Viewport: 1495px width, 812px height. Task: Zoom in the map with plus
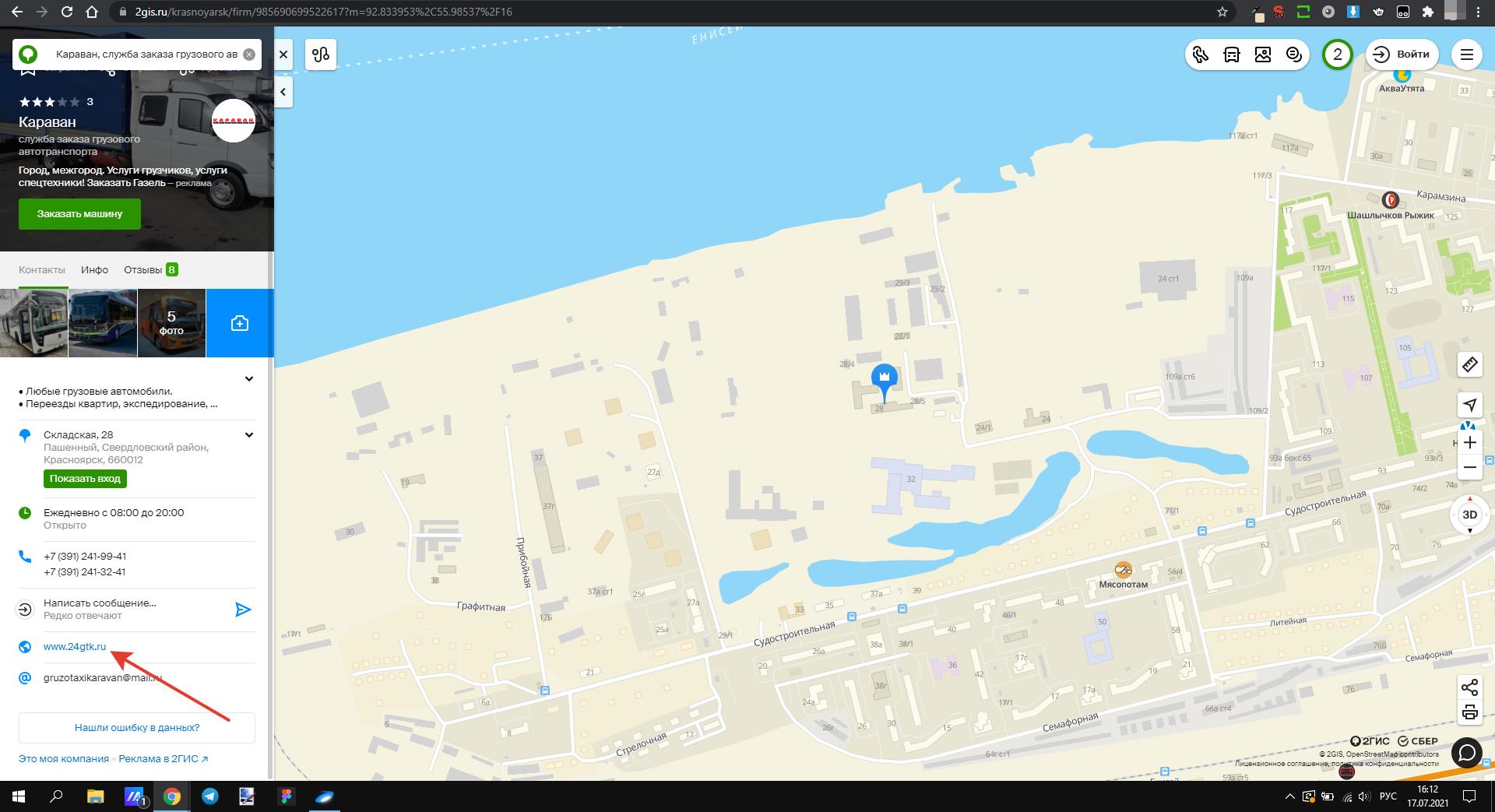pyautogui.click(x=1470, y=442)
